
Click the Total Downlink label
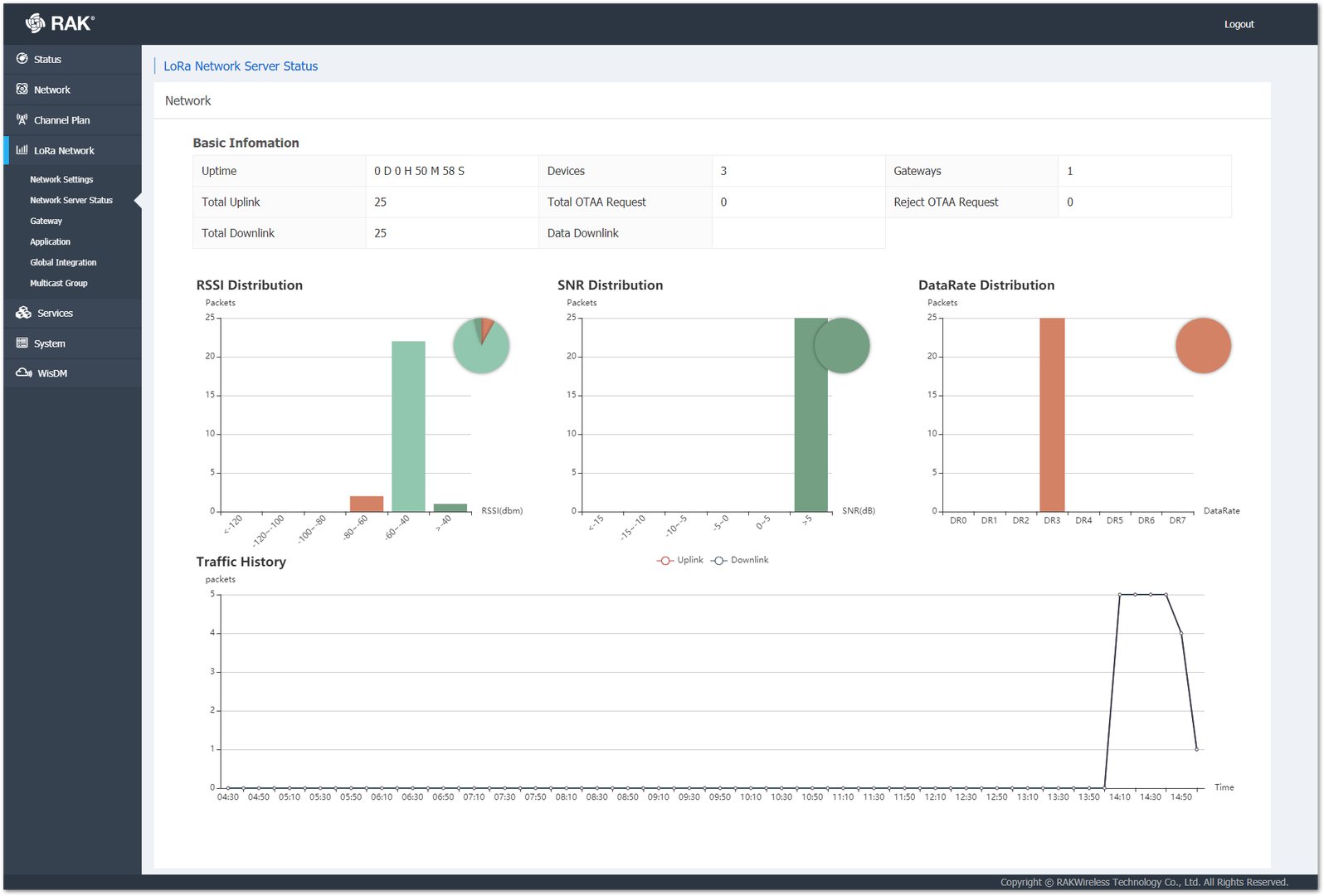(x=238, y=233)
